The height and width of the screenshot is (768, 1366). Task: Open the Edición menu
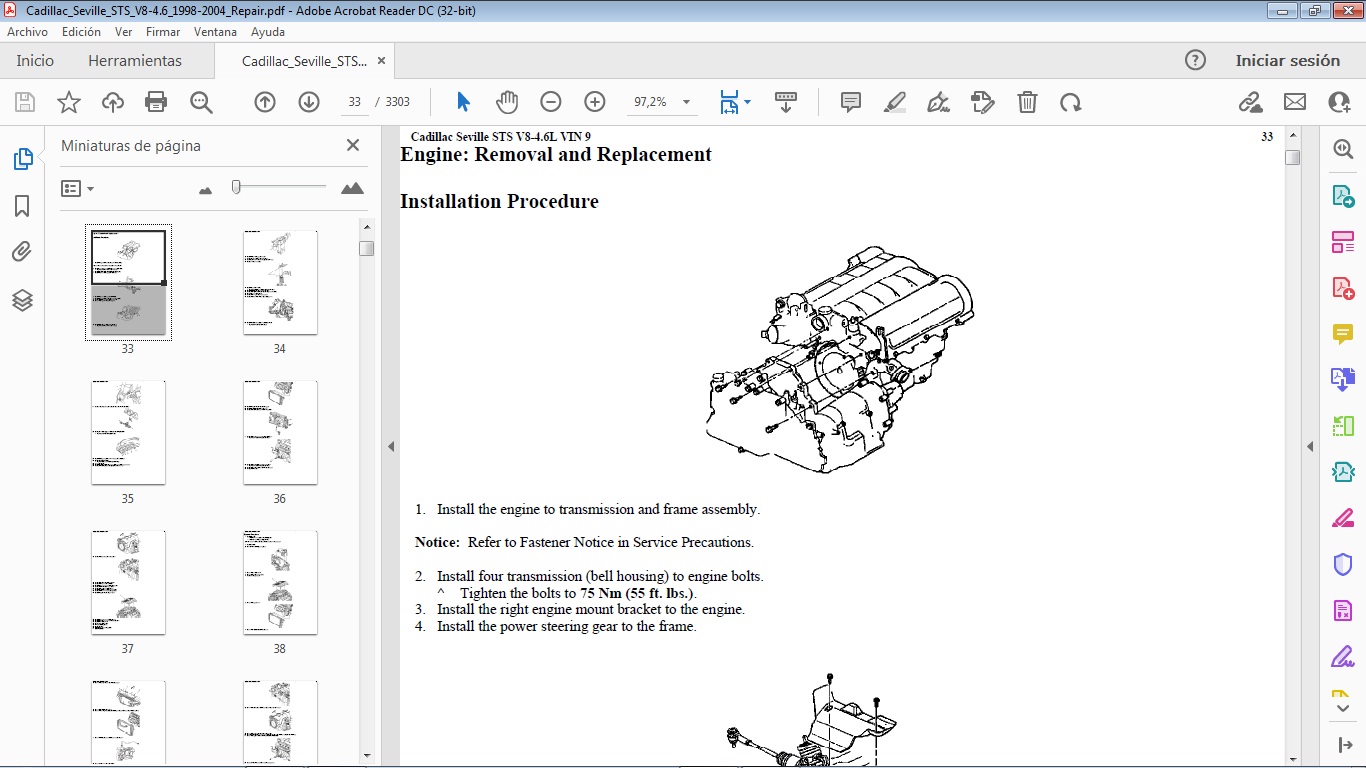pos(81,31)
